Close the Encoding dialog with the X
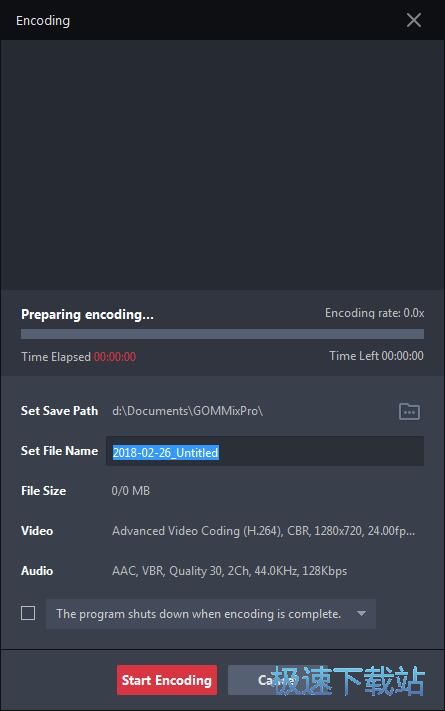Screen dimensions: 445x711 tap(413, 20)
